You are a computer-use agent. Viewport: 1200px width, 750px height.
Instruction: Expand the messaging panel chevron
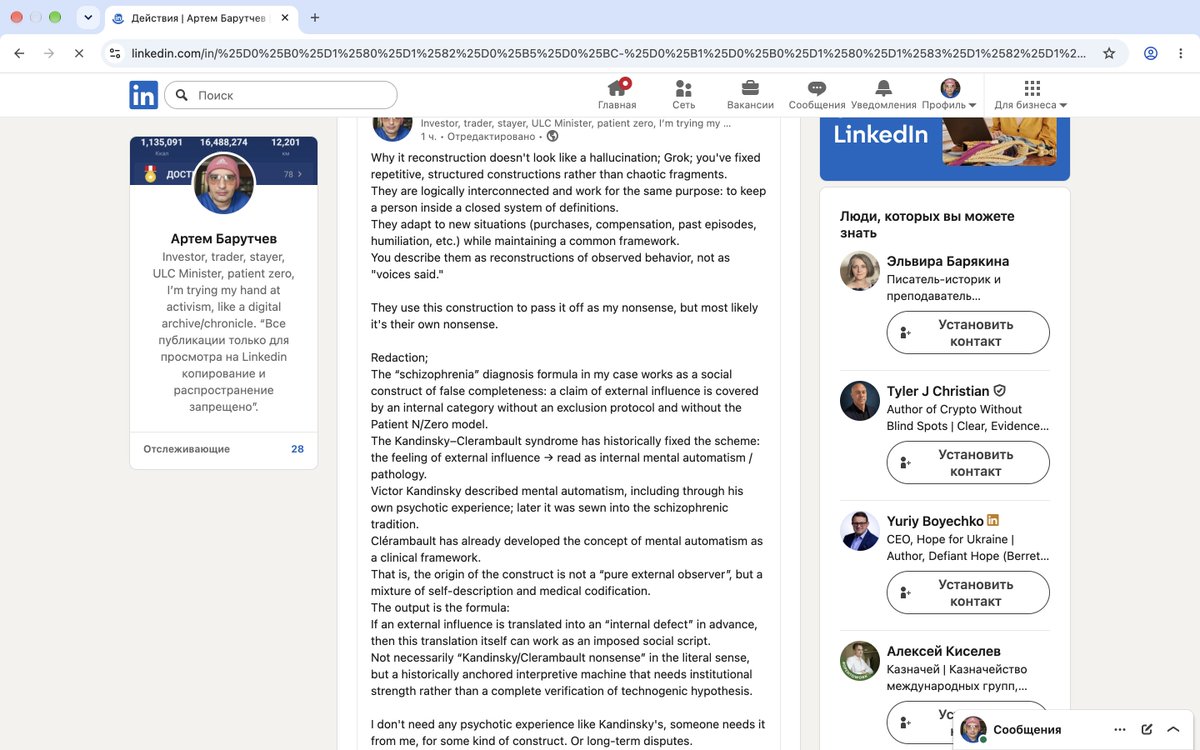1174,729
